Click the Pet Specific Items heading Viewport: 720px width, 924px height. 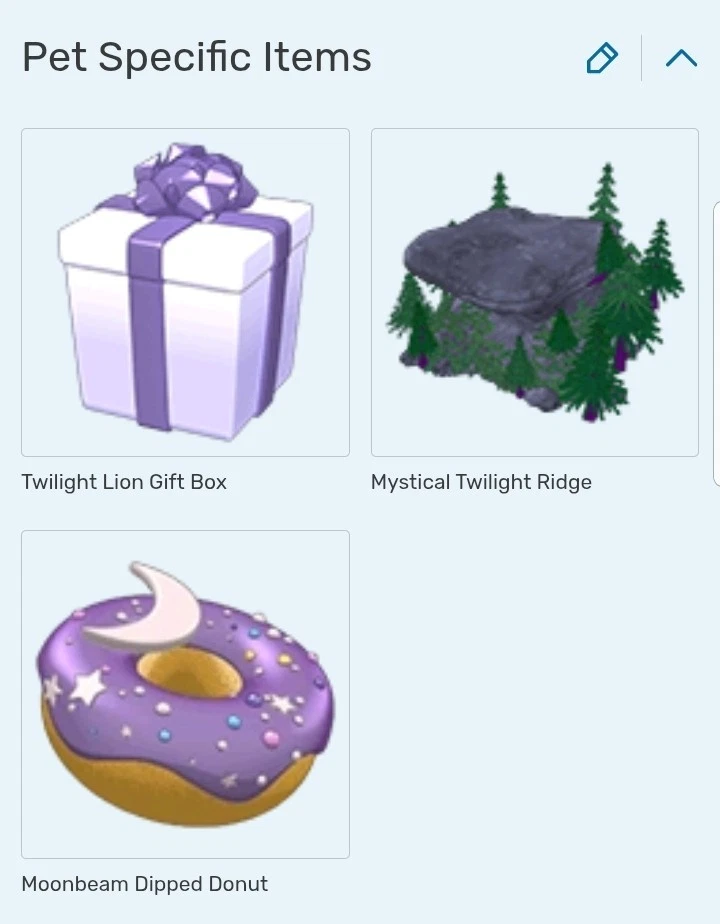coord(197,58)
